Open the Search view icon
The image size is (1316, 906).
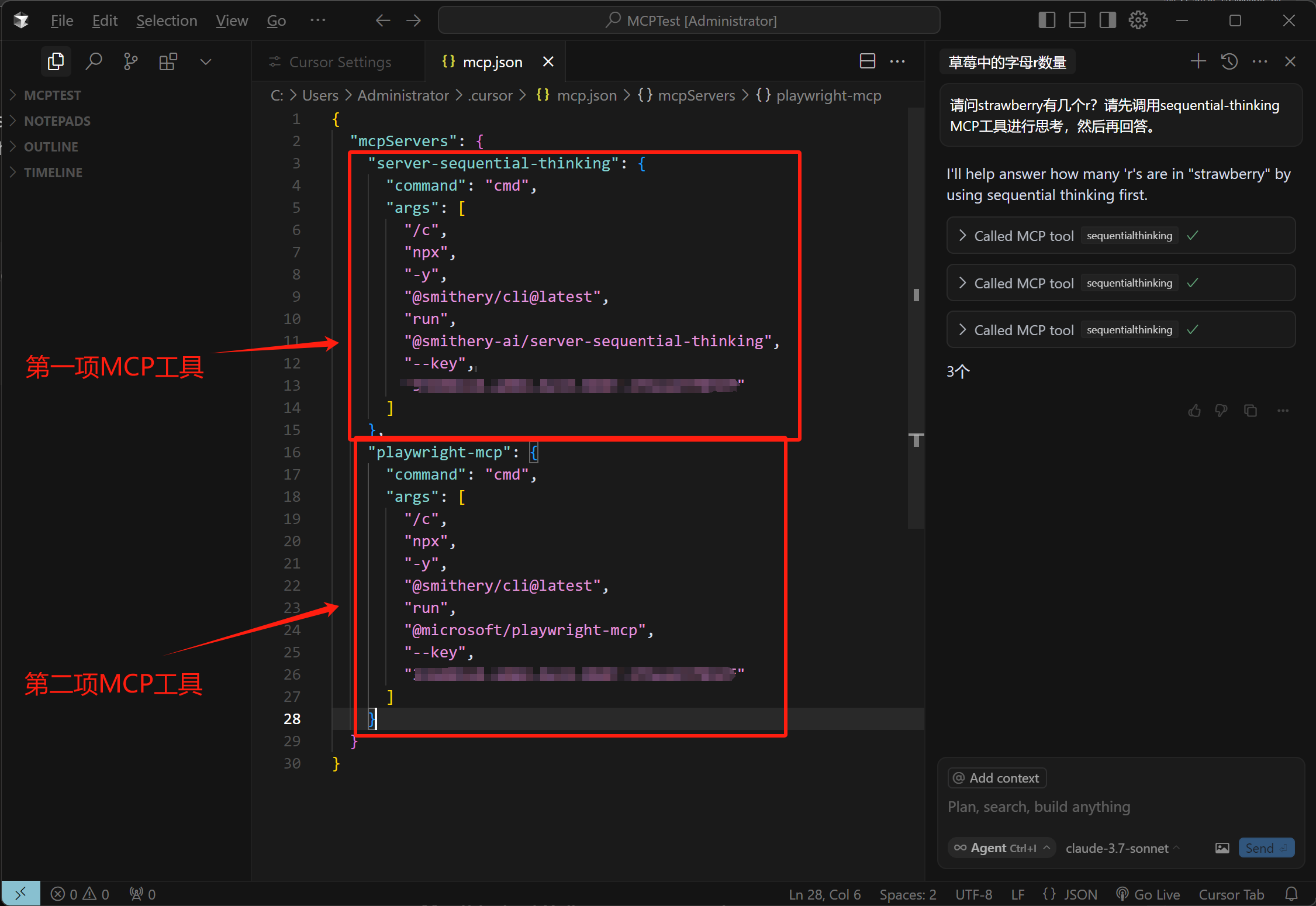point(94,61)
